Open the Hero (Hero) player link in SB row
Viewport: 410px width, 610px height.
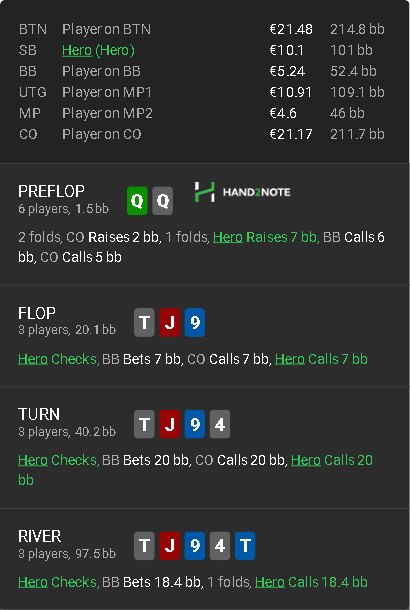(x=98, y=50)
